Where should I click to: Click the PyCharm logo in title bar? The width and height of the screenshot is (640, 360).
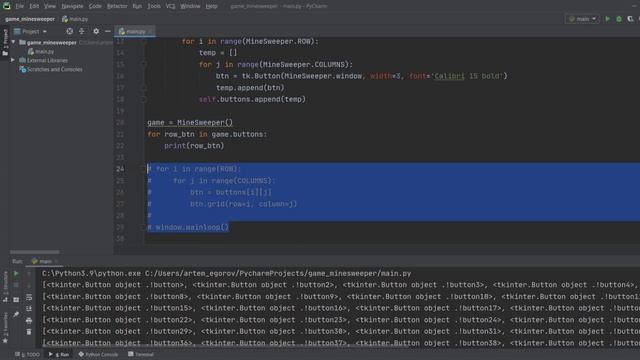click(6, 6)
